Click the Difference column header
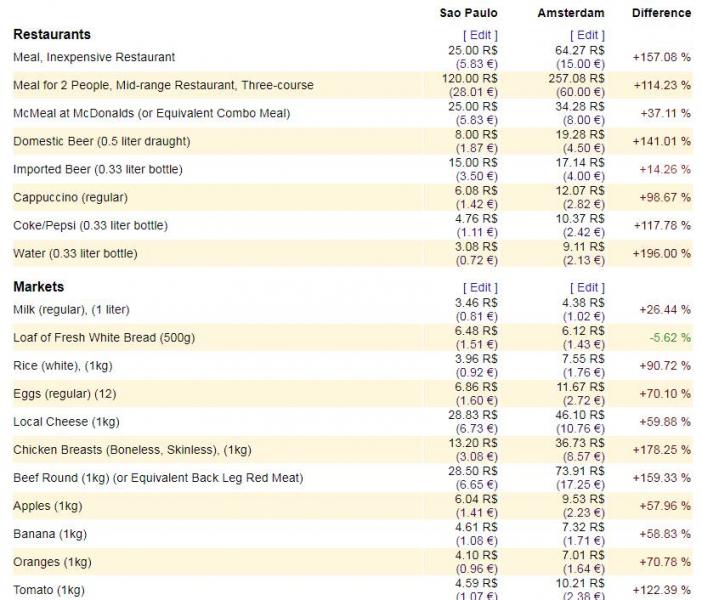The width and height of the screenshot is (702, 600). tap(661, 13)
